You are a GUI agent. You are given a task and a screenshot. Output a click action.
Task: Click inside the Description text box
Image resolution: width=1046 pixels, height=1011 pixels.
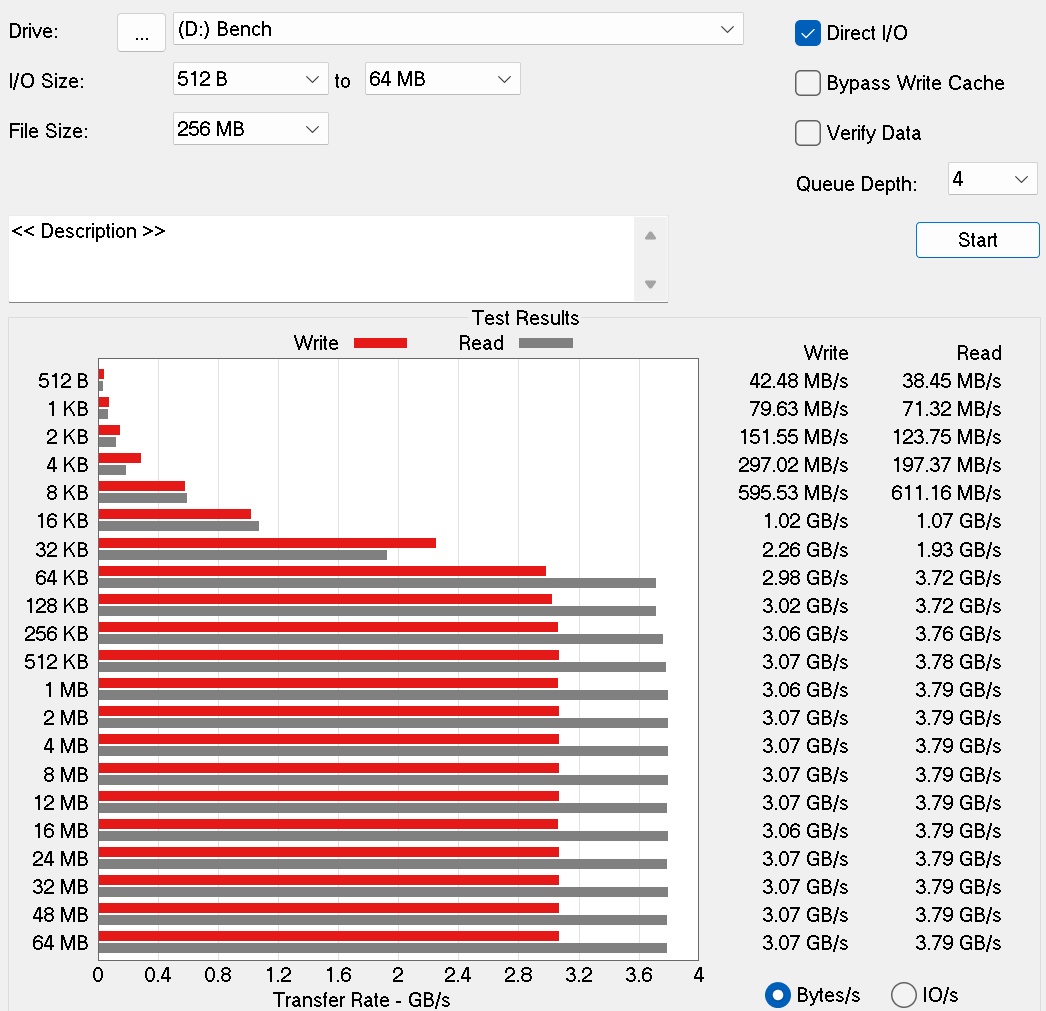(x=320, y=258)
